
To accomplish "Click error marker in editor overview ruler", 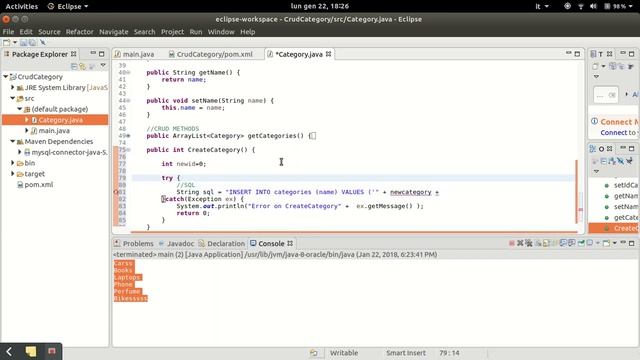I will (x=580, y=209).
